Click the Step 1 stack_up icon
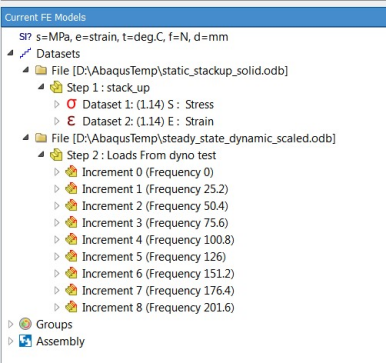The height and width of the screenshot is (364, 387). [x=56, y=87]
